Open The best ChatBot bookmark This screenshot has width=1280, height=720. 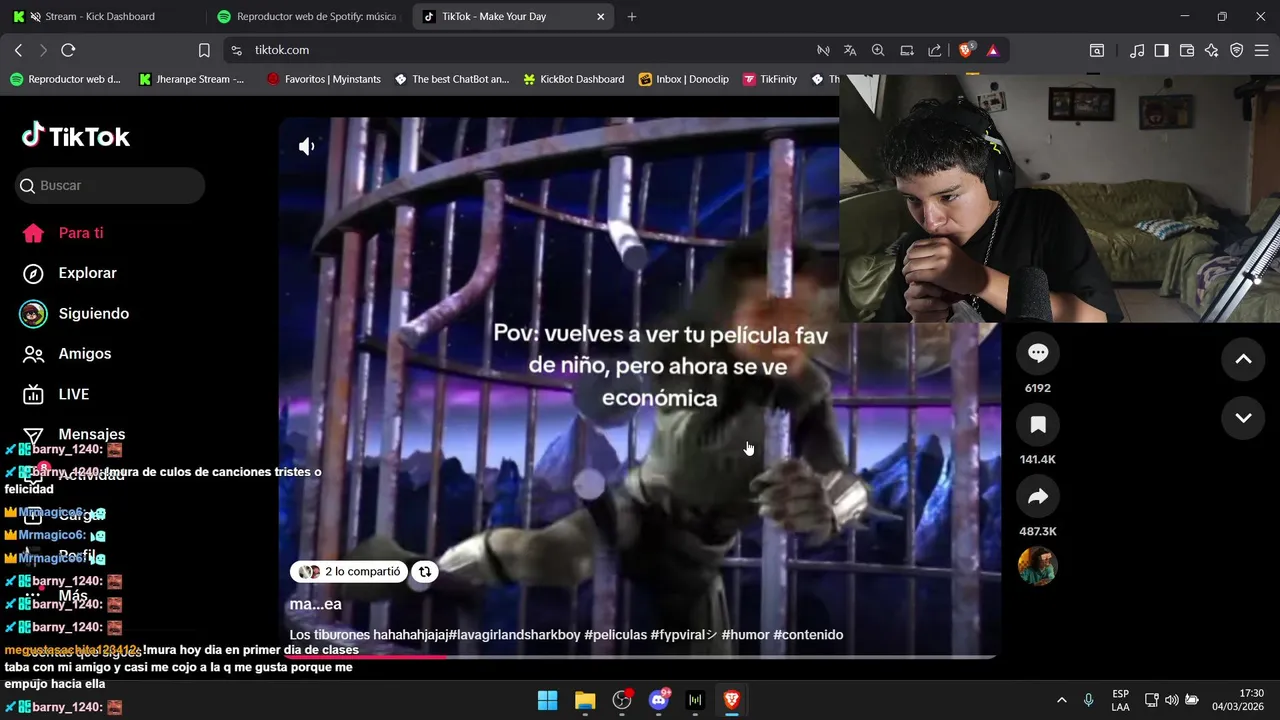click(452, 79)
